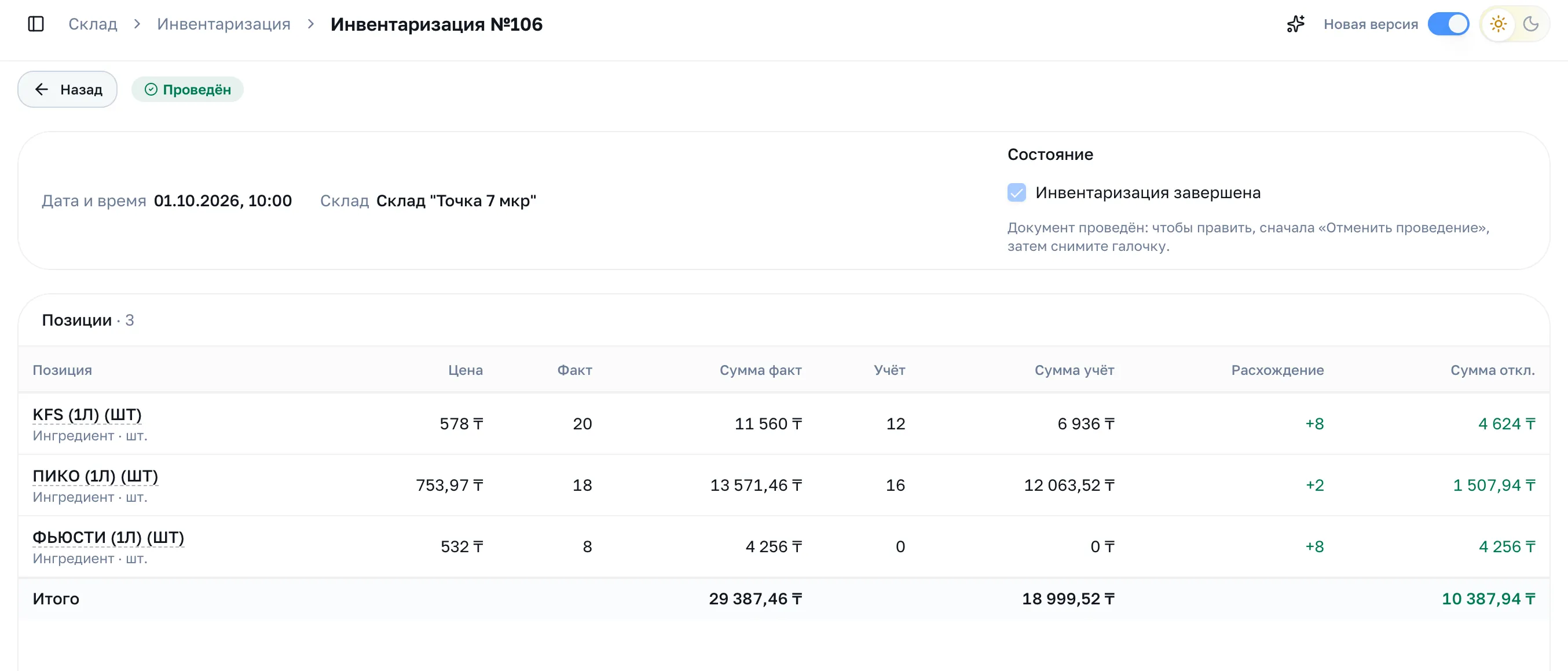The height and width of the screenshot is (671, 1568).
Task: Open the KFS (1Л) (ШТ) position
Action: pyautogui.click(x=87, y=415)
